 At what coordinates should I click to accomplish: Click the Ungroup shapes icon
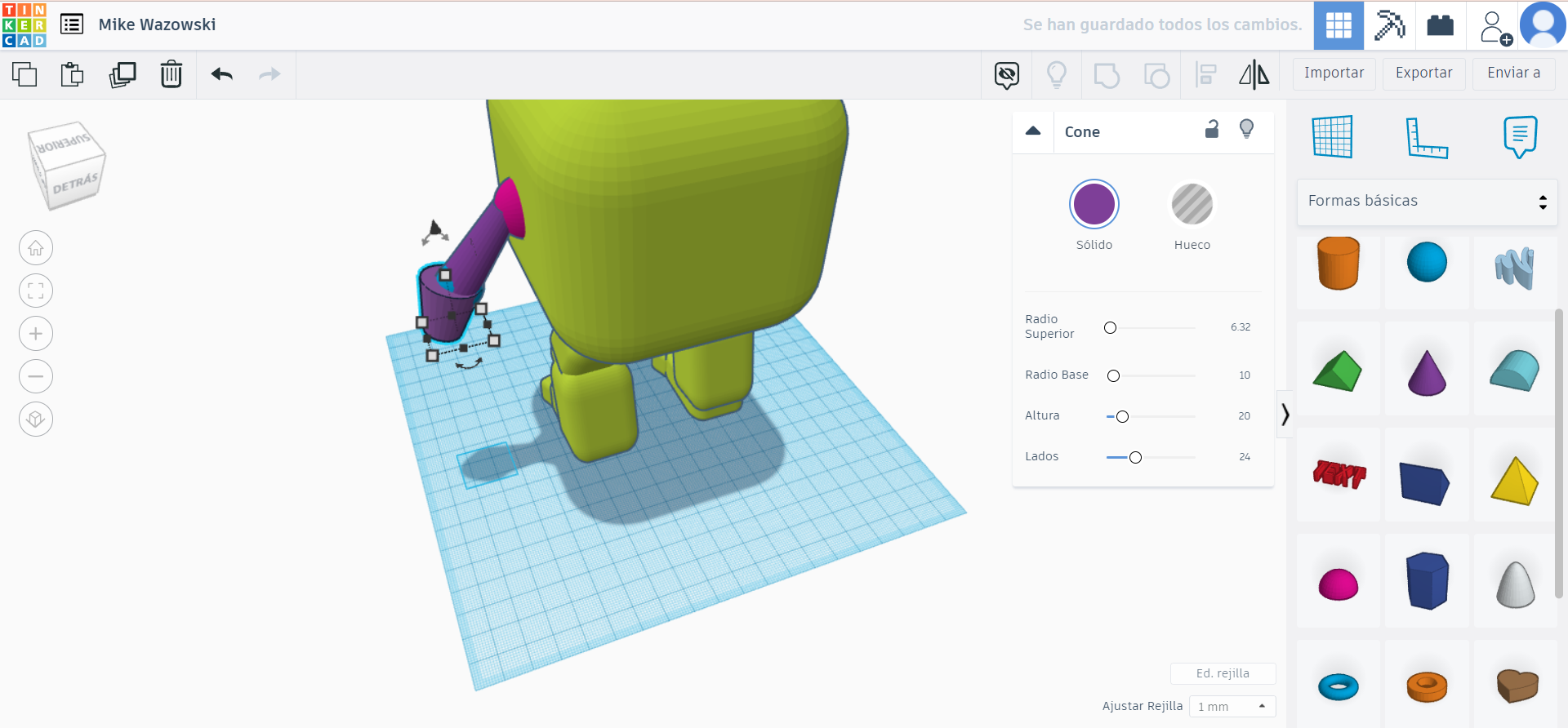1156,75
